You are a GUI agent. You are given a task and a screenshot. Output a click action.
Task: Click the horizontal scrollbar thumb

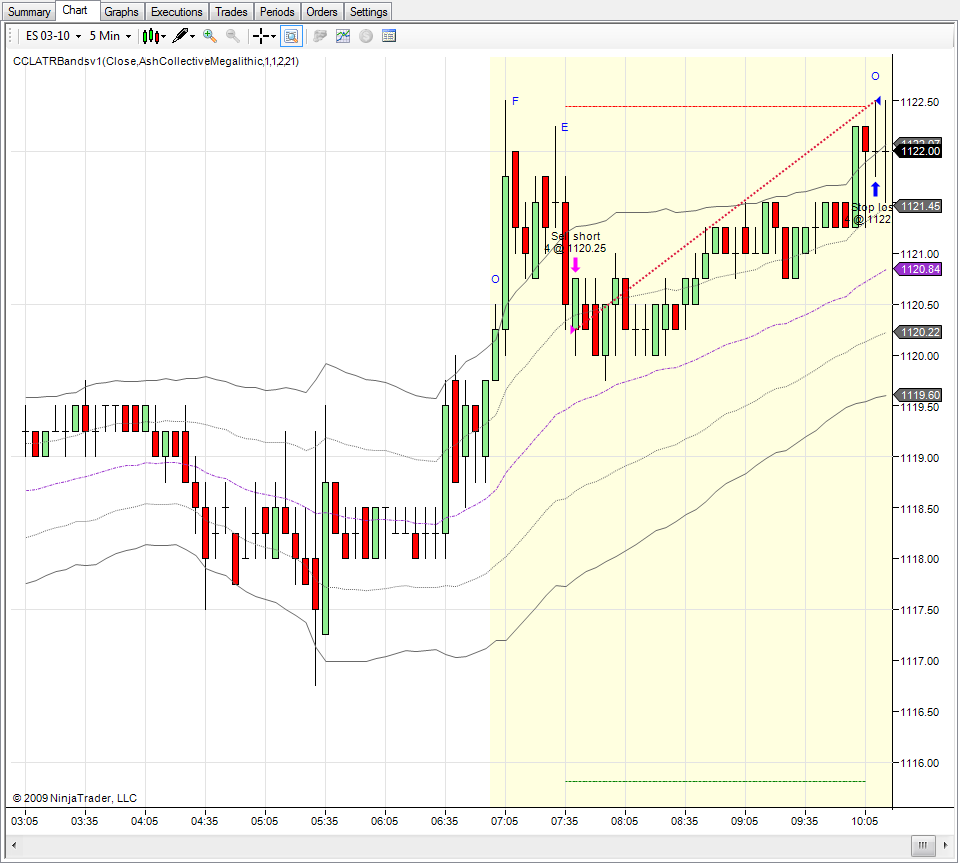[923, 846]
